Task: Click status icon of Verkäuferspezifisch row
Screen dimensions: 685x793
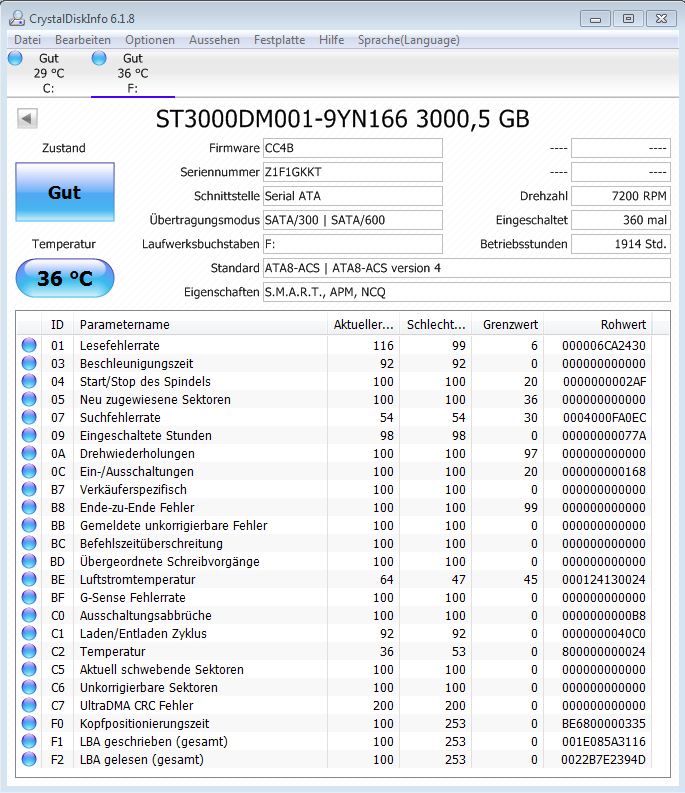Action: pyautogui.click(x=29, y=489)
